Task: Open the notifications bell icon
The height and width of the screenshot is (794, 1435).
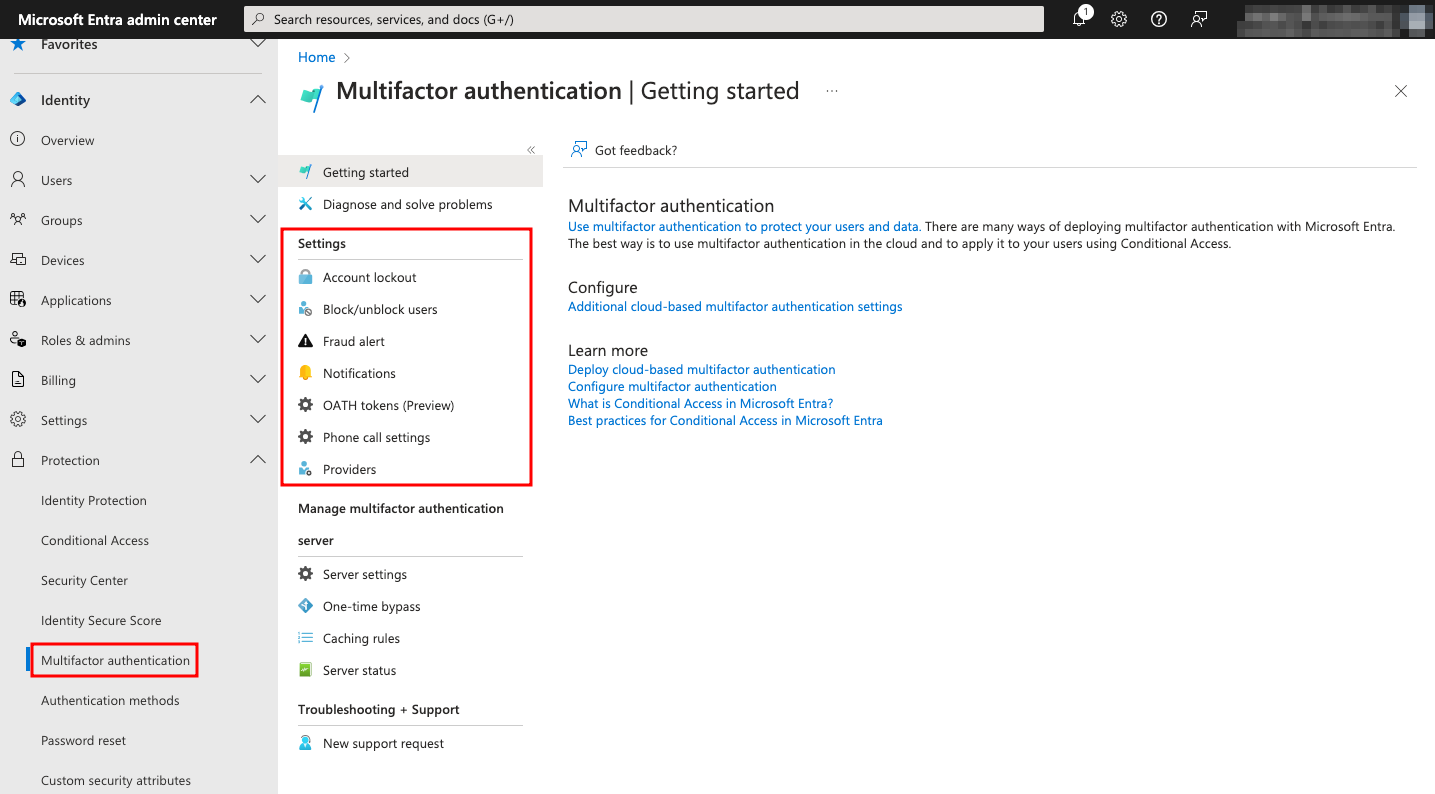Action: click(x=1080, y=19)
